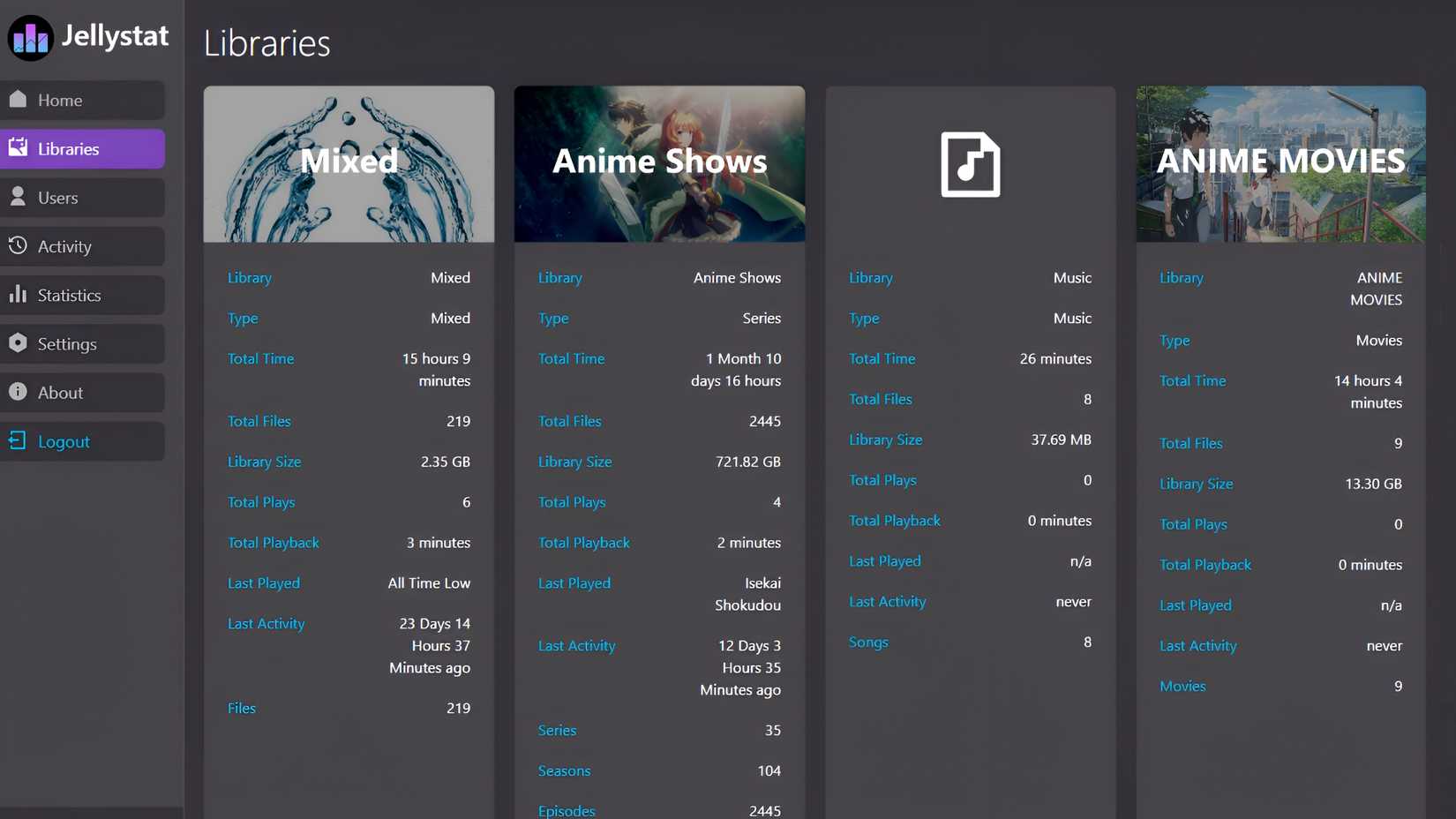This screenshot has width=1456, height=819.
Task: Click the Movies label in ANIME MOVIES card
Action: tap(1182, 686)
